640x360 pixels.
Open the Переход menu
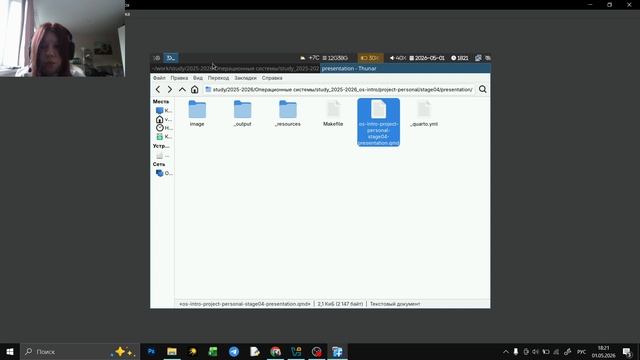click(218, 78)
